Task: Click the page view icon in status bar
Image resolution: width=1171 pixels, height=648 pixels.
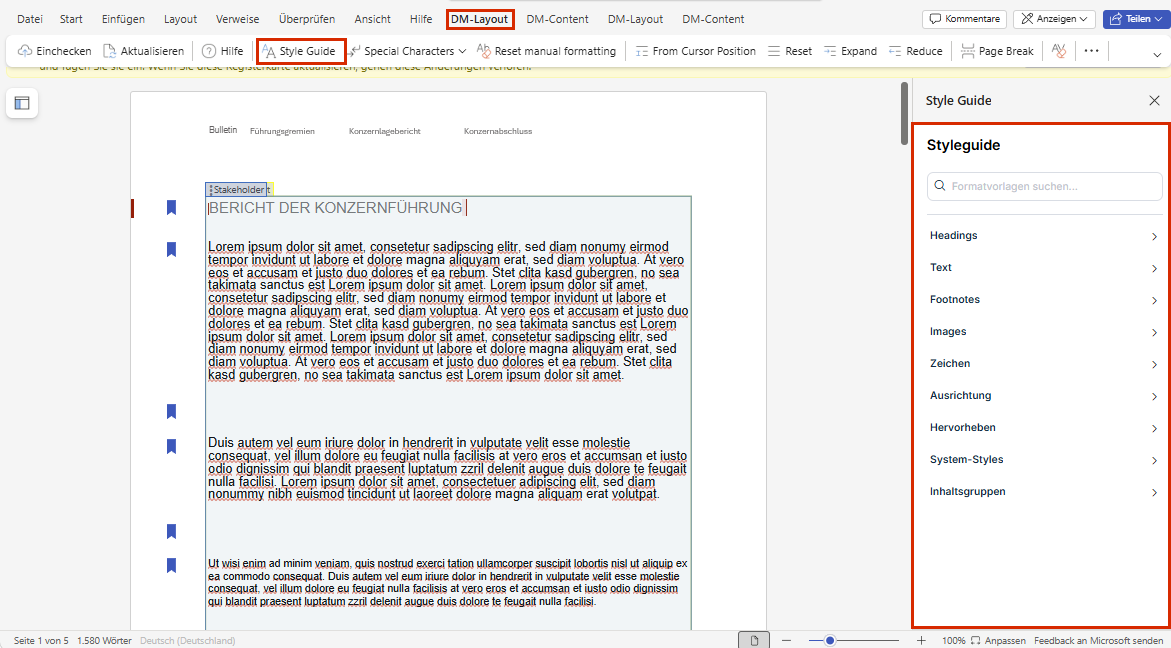Action: (x=754, y=640)
